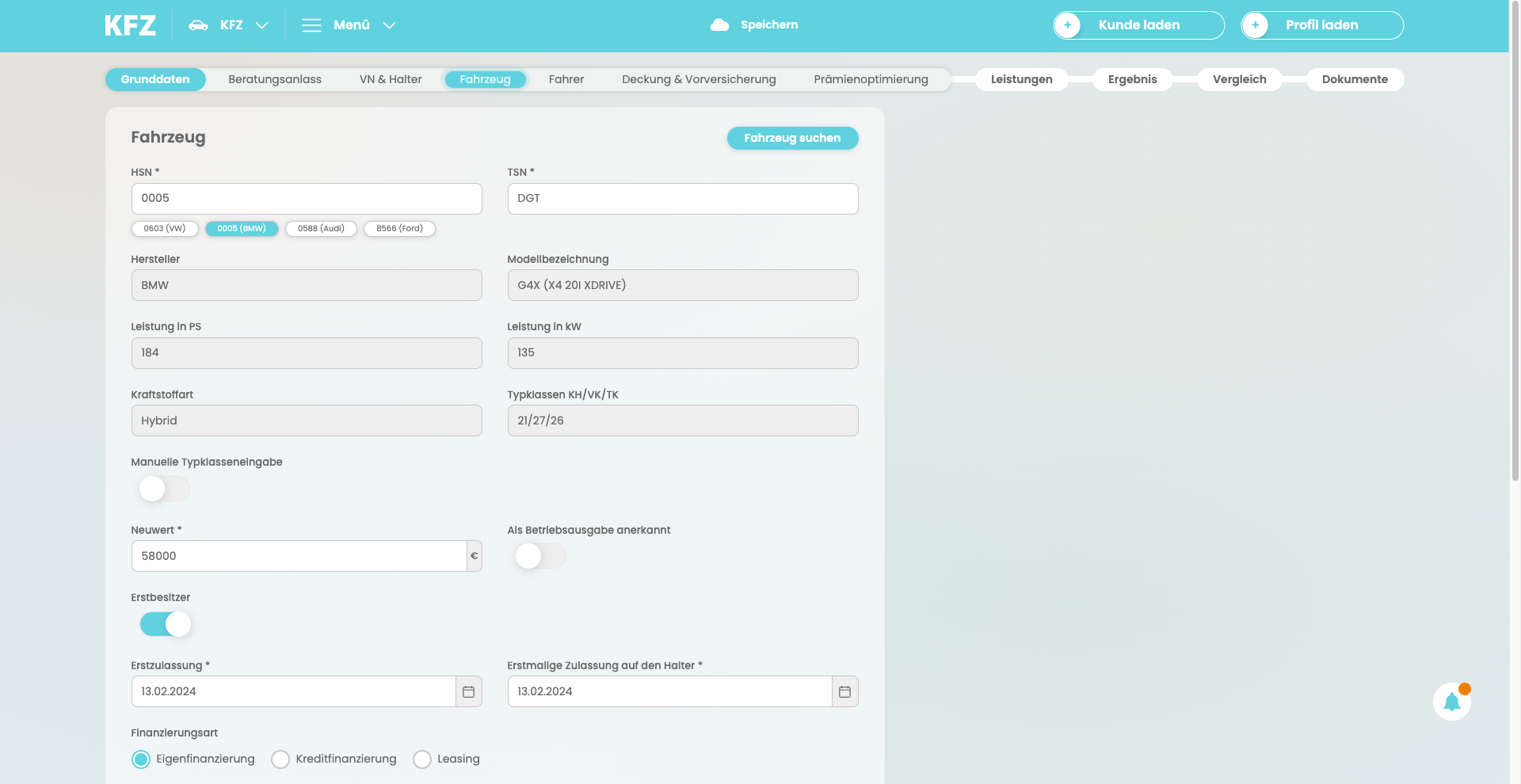Click the Erstmalige Zulassung auf den Halter field
1521x784 pixels.
[670, 691]
